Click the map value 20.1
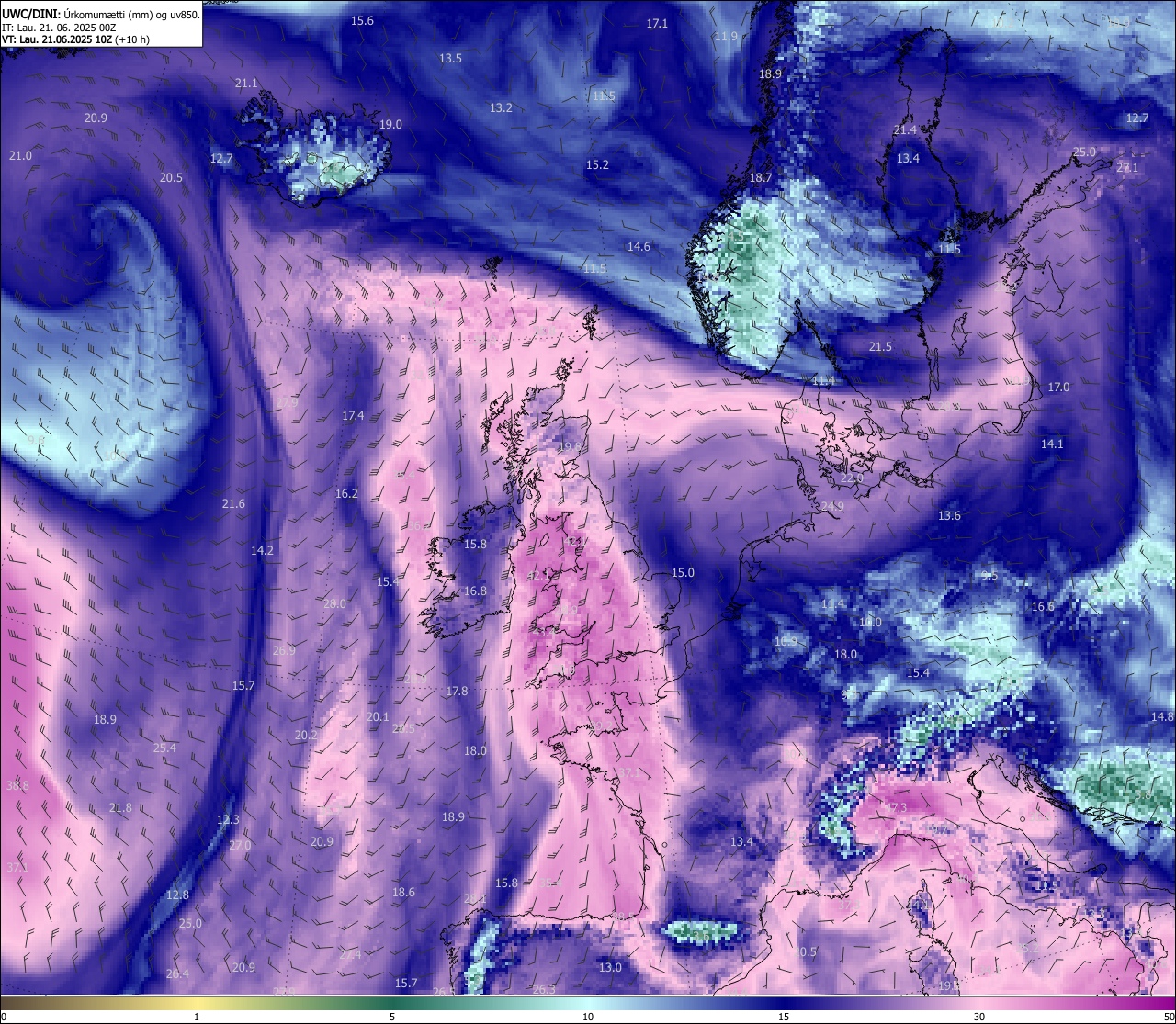This screenshot has height=1024, width=1176. pos(378,716)
